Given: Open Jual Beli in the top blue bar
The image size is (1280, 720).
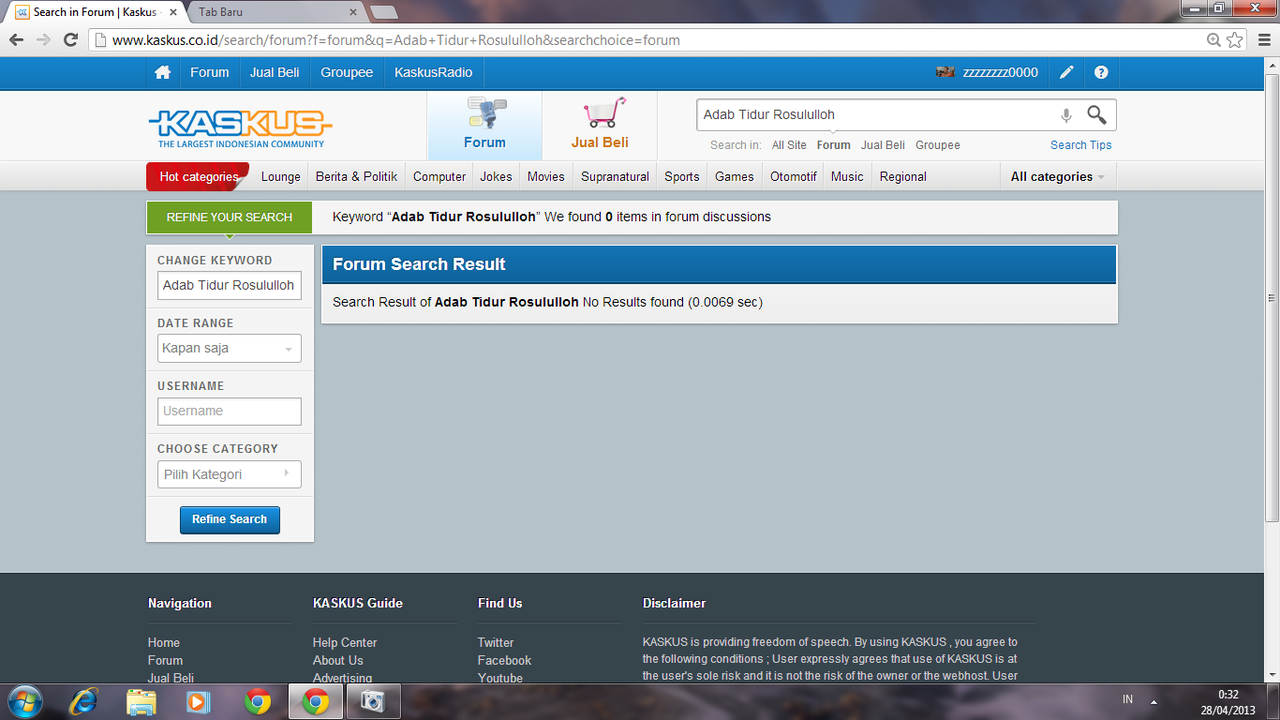Looking at the screenshot, I should coord(275,73).
